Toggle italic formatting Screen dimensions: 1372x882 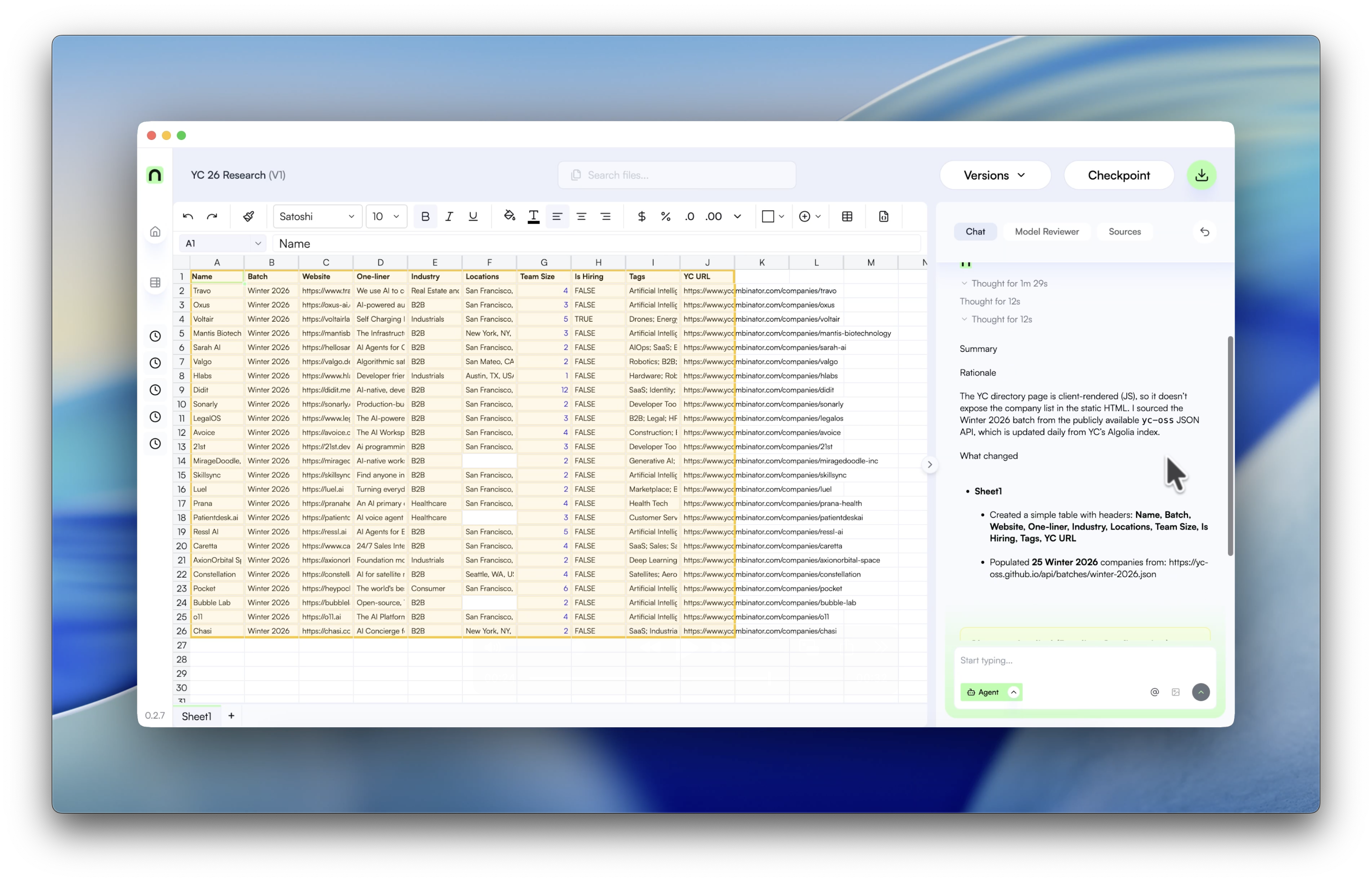(449, 216)
